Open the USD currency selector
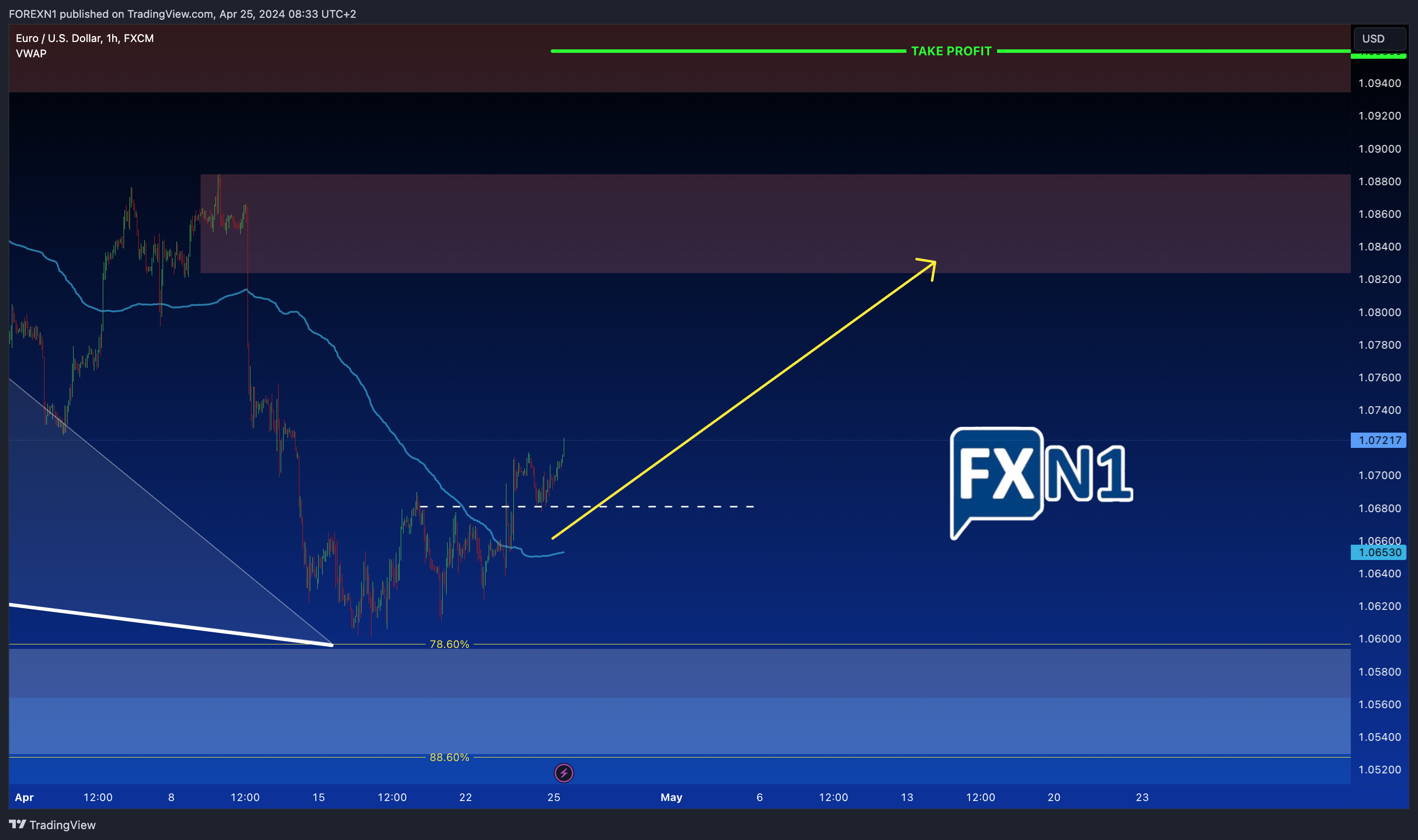The image size is (1418, 840). pos(1379,39)
